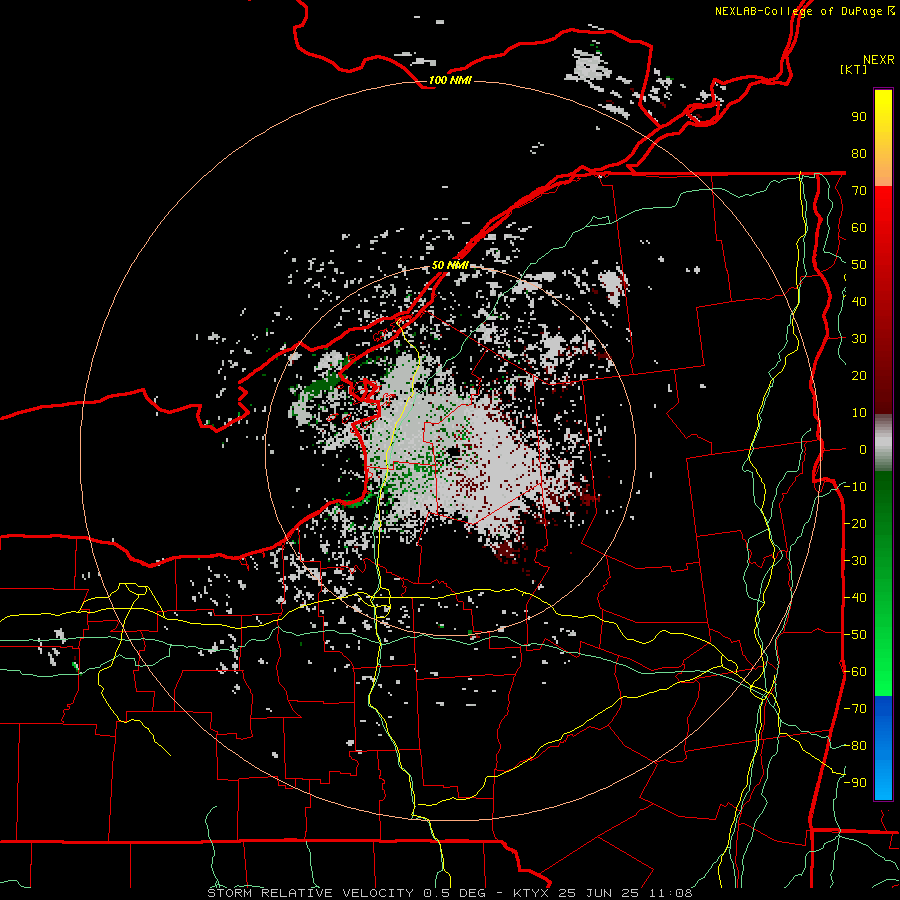
Task: Click the positive 10 scale label
Action: pyautogui.click(x=859, y=413)
